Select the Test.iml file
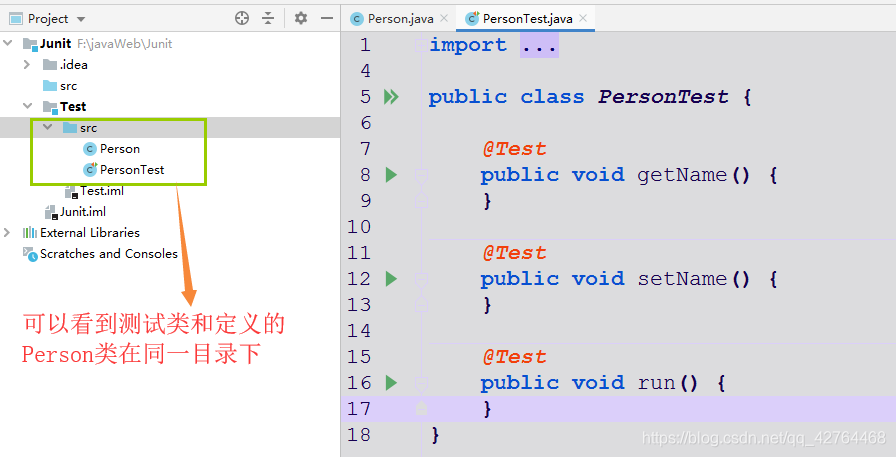 click(102, 191)
